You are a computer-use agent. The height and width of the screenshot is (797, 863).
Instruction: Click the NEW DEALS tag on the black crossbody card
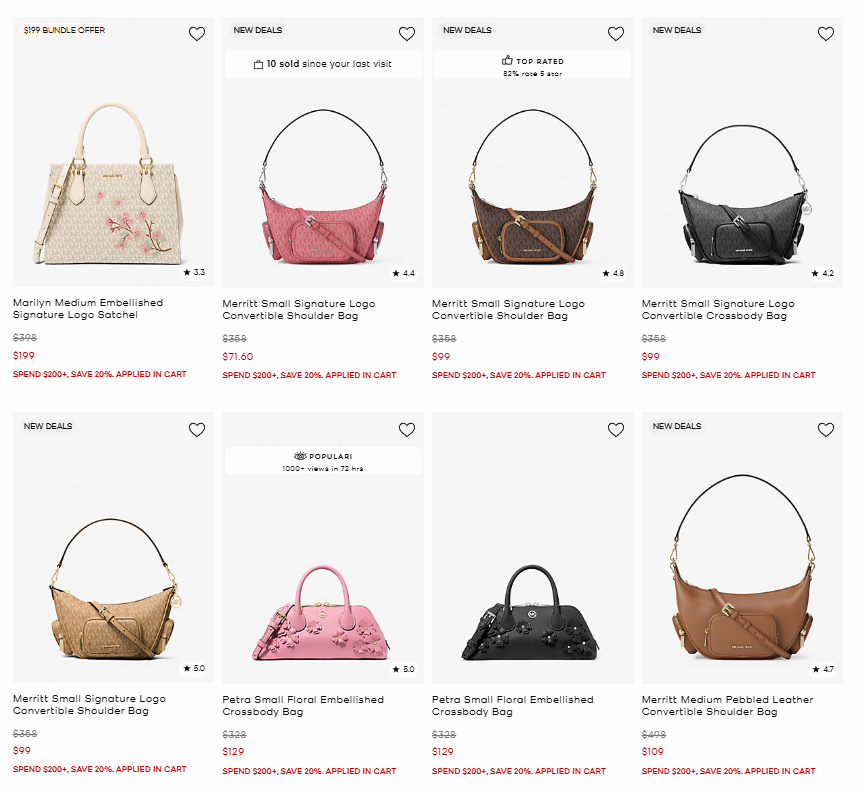(677, 30)
